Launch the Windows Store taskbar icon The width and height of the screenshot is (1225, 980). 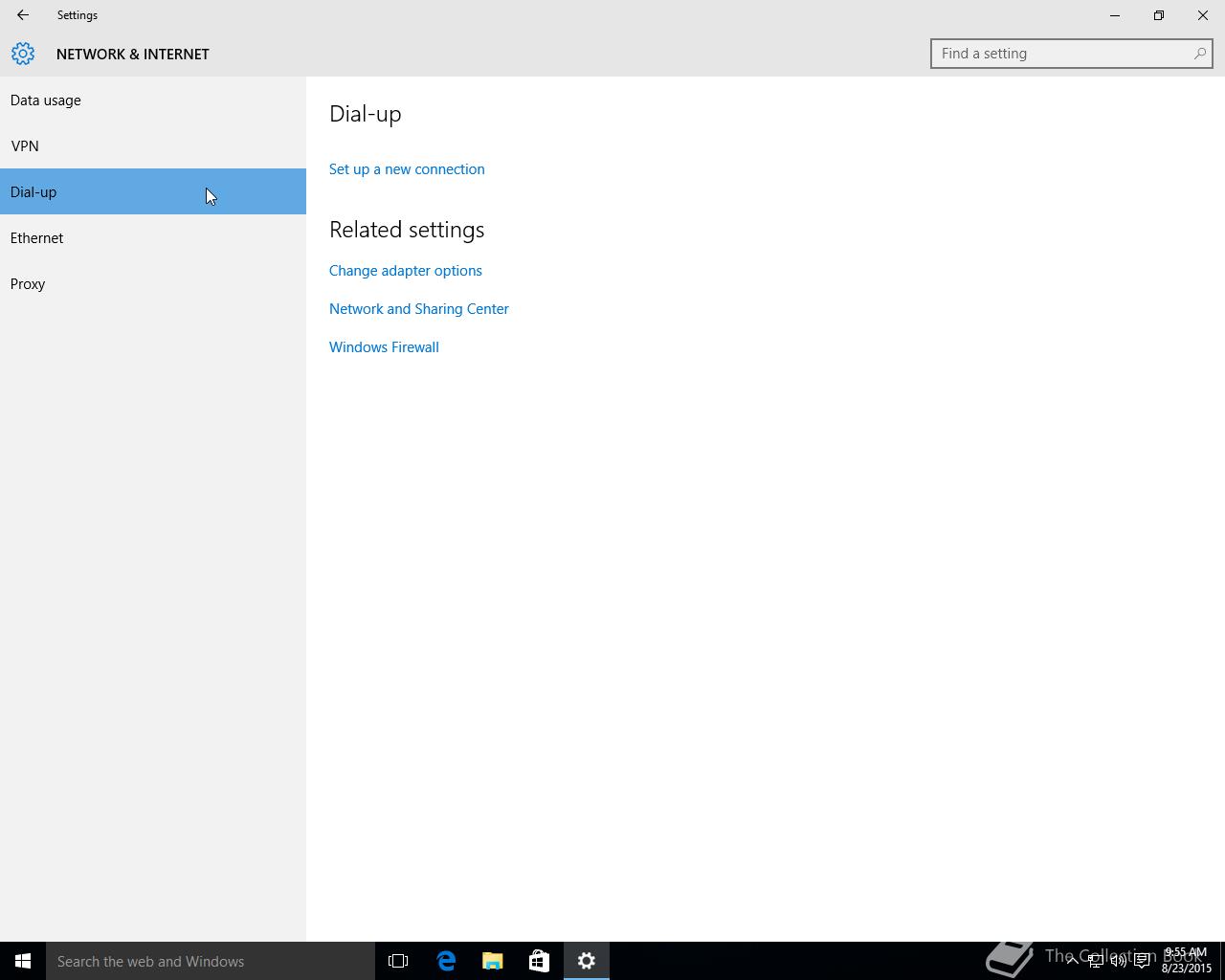click(539, 961)
